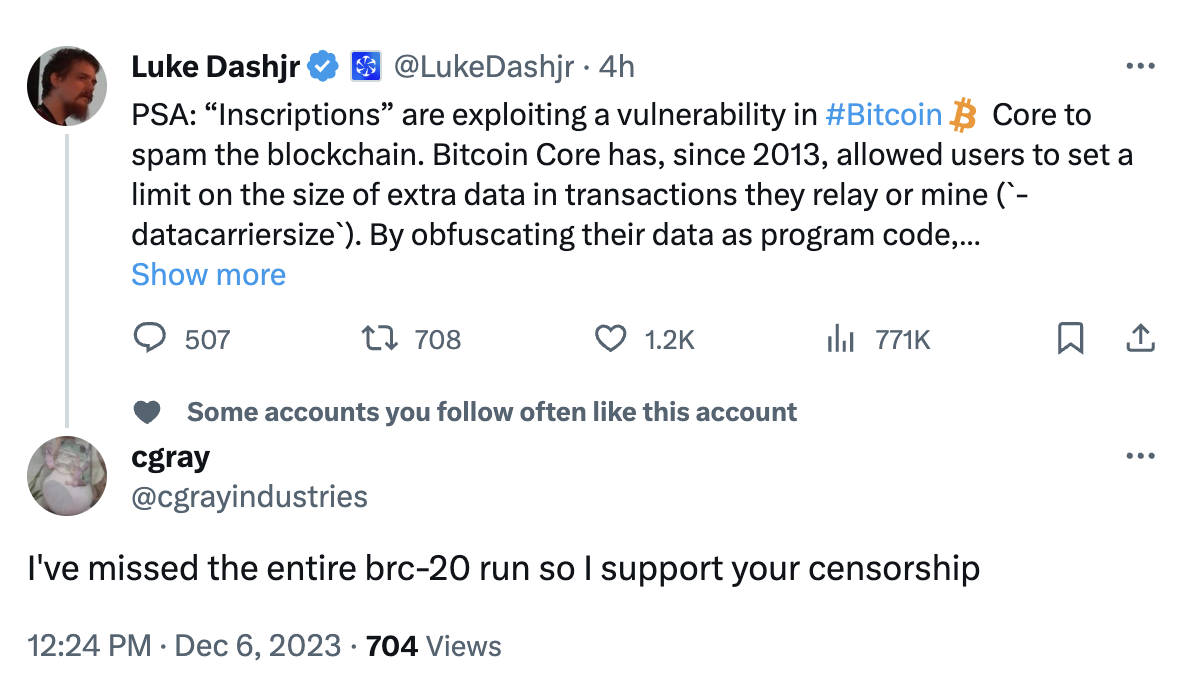Expand the tweet with Show more

(x=208, y=275)
